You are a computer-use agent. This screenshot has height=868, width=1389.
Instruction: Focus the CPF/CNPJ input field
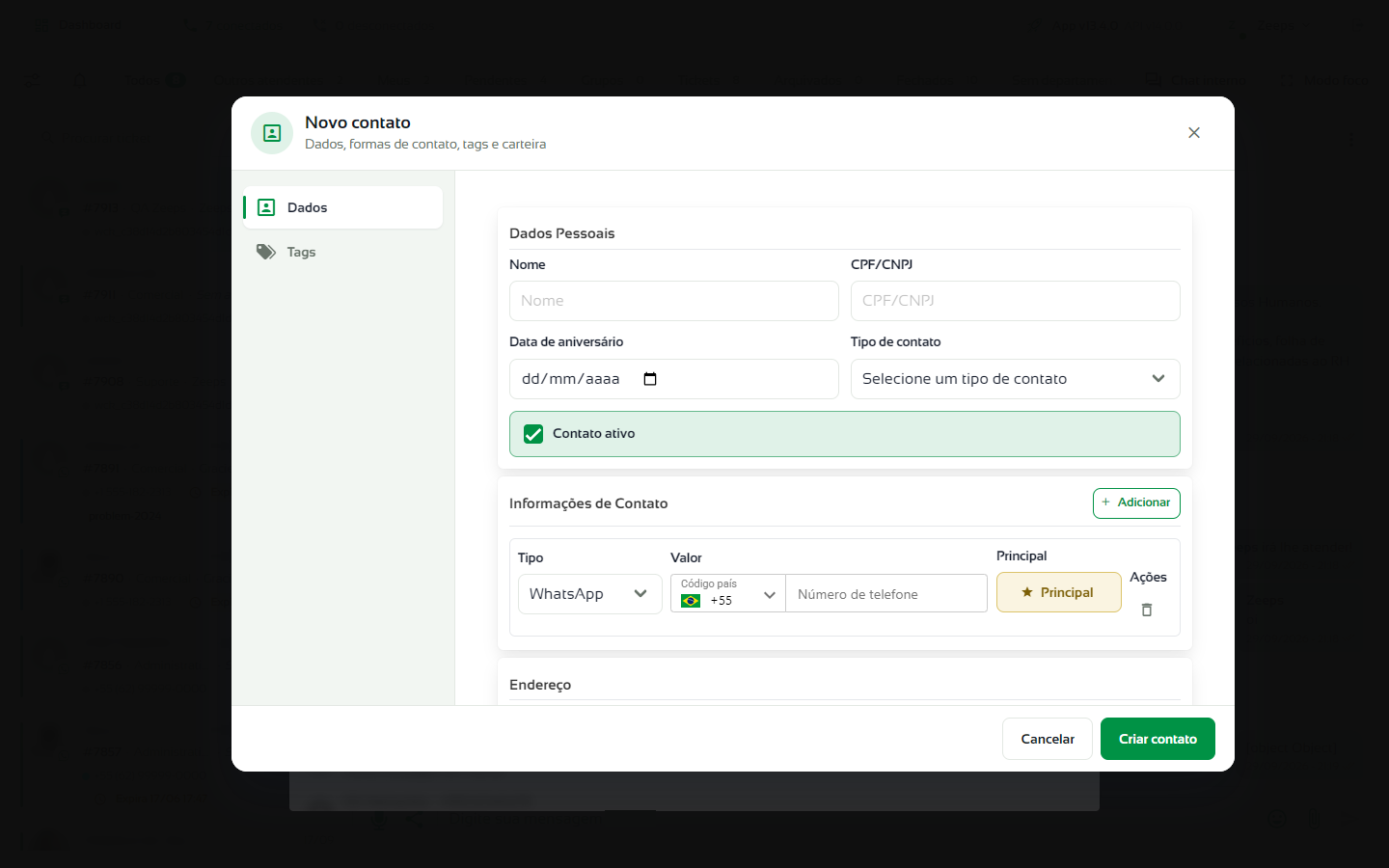tap(1016, 301)
